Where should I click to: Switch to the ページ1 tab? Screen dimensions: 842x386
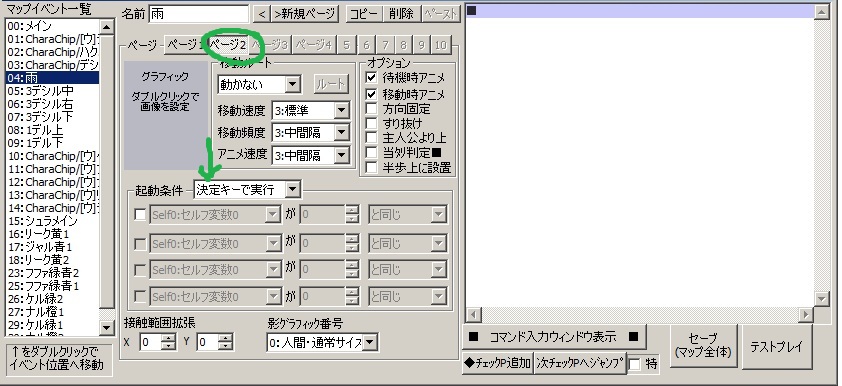tap(186, 45)
